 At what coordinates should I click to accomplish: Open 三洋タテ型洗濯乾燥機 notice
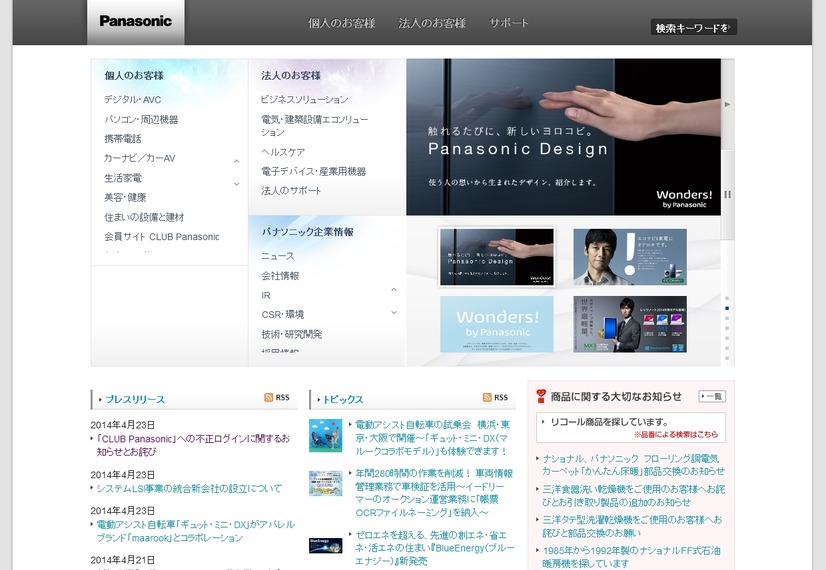click(x=632, y=526)
